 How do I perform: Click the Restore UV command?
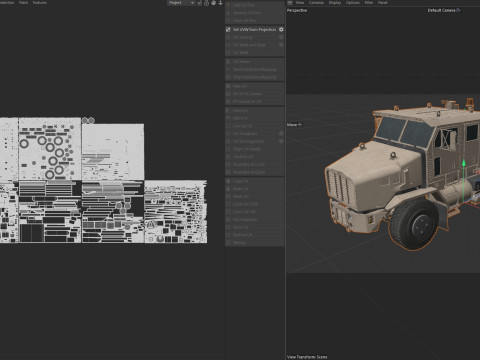(255, 235)
